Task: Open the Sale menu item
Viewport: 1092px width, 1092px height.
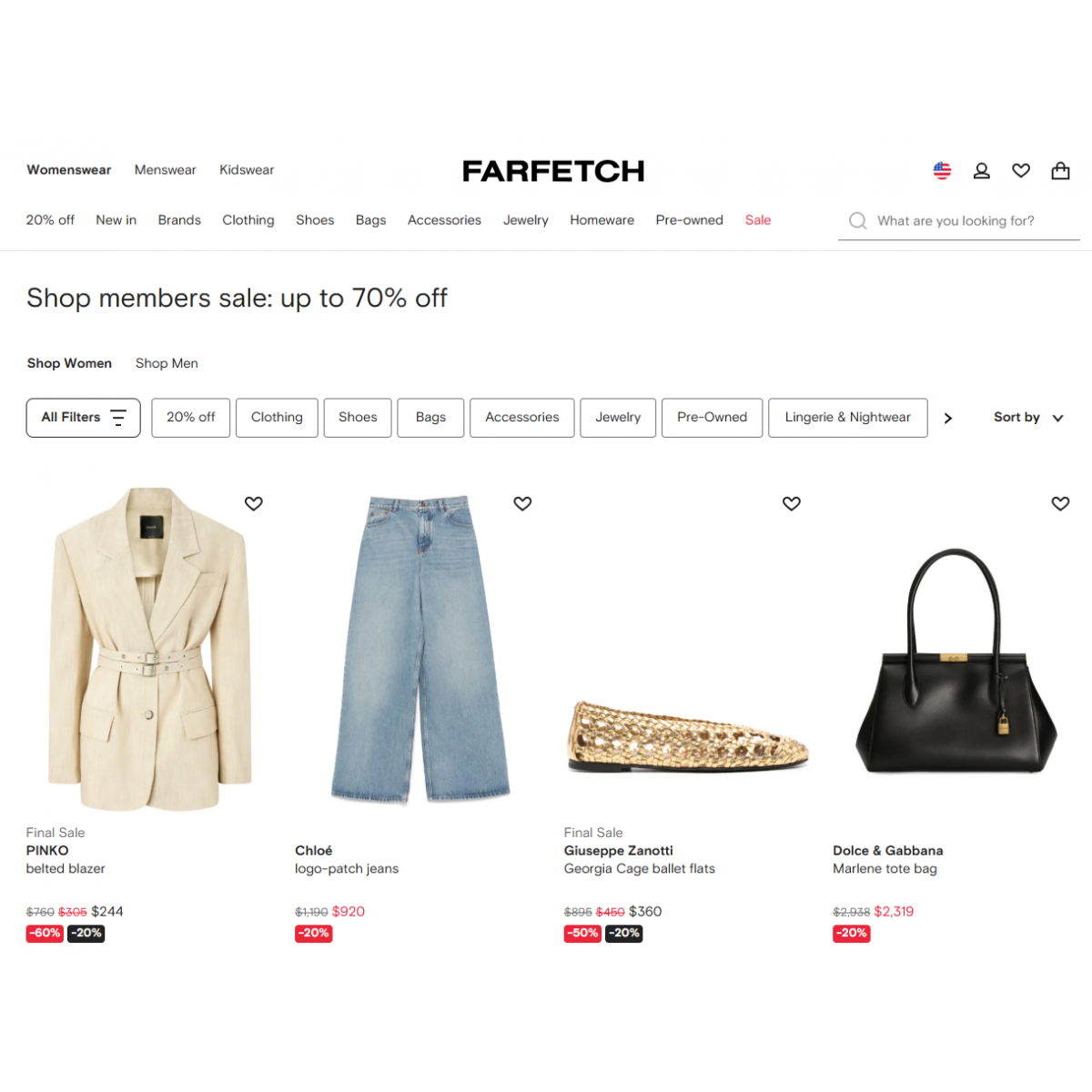Action: click(x=758, y=220)
